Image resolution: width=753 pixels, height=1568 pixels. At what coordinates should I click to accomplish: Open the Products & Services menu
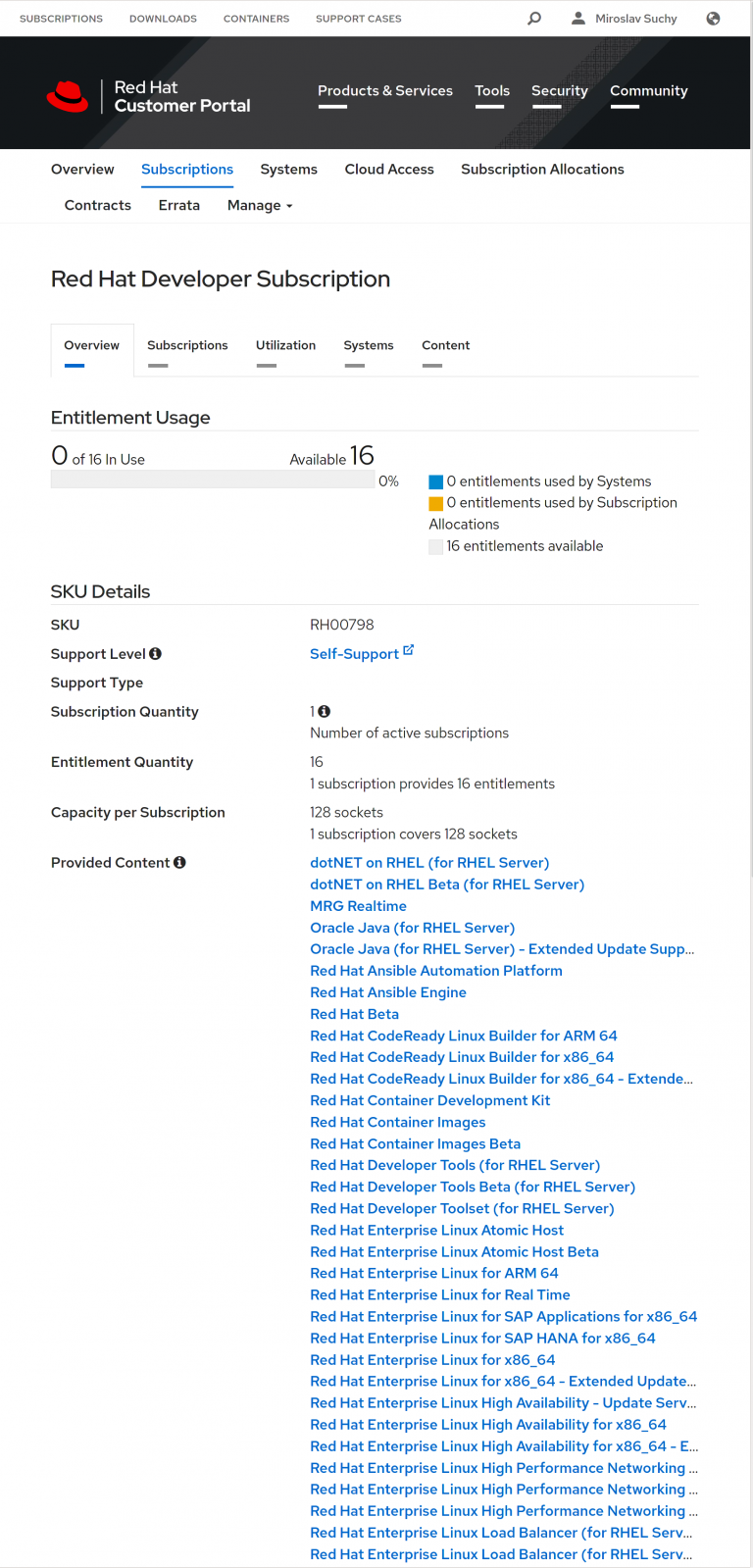point(385,91)
